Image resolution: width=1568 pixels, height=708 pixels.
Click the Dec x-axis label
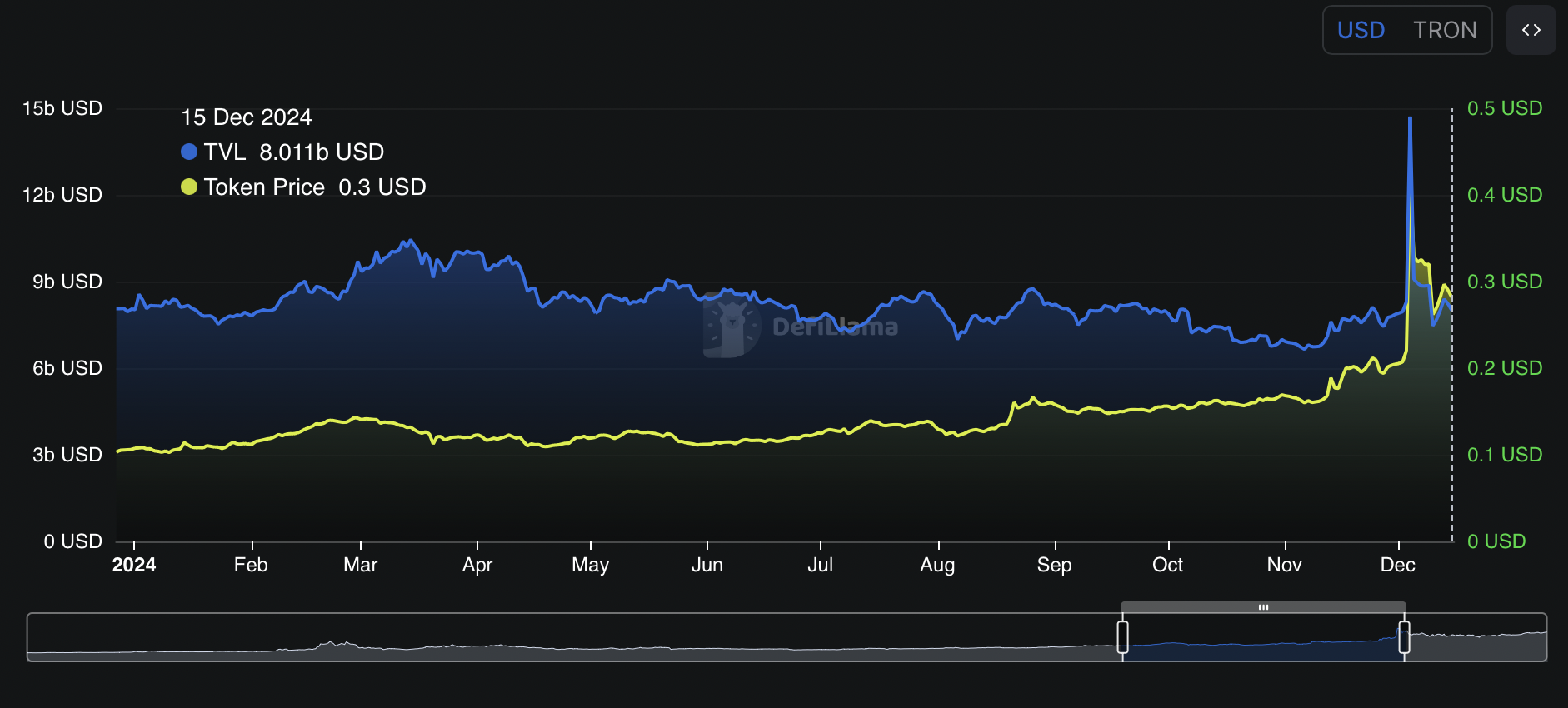(1398, 565)
